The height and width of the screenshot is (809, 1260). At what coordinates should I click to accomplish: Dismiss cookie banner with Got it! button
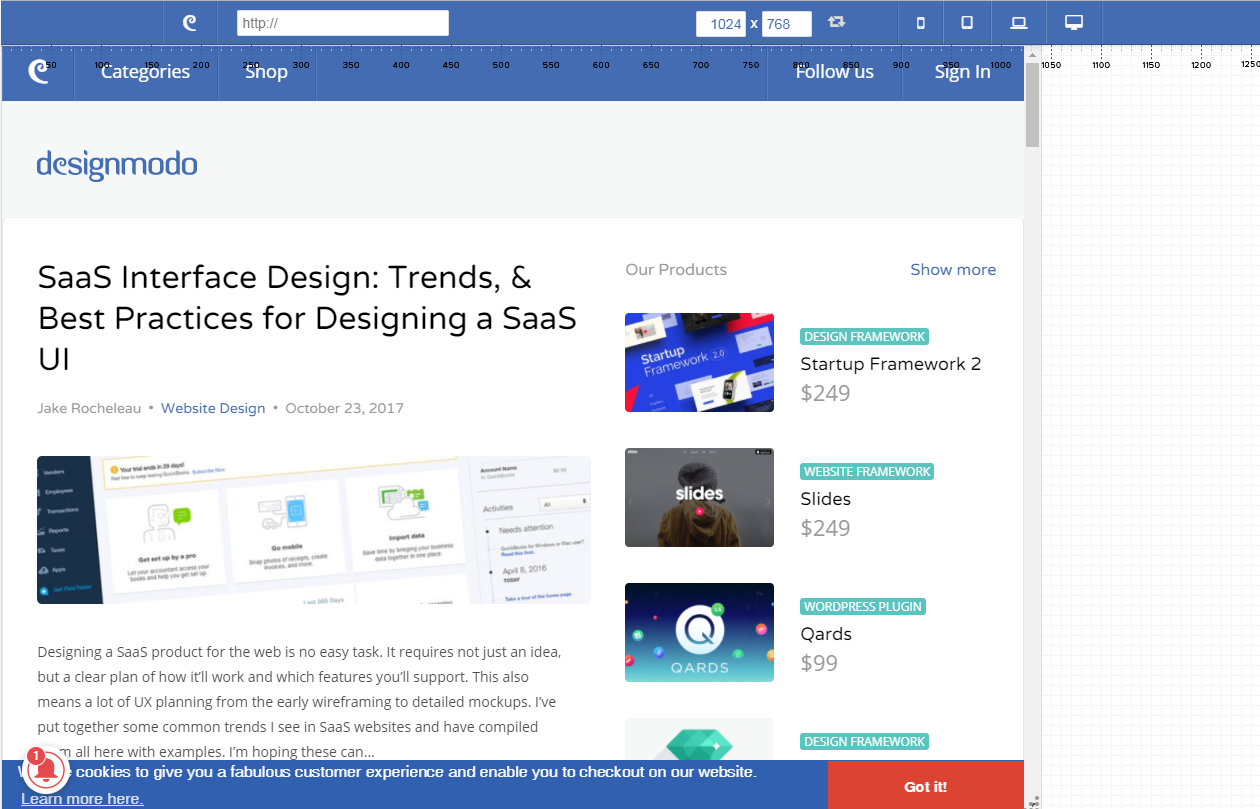tap(925, 787)
